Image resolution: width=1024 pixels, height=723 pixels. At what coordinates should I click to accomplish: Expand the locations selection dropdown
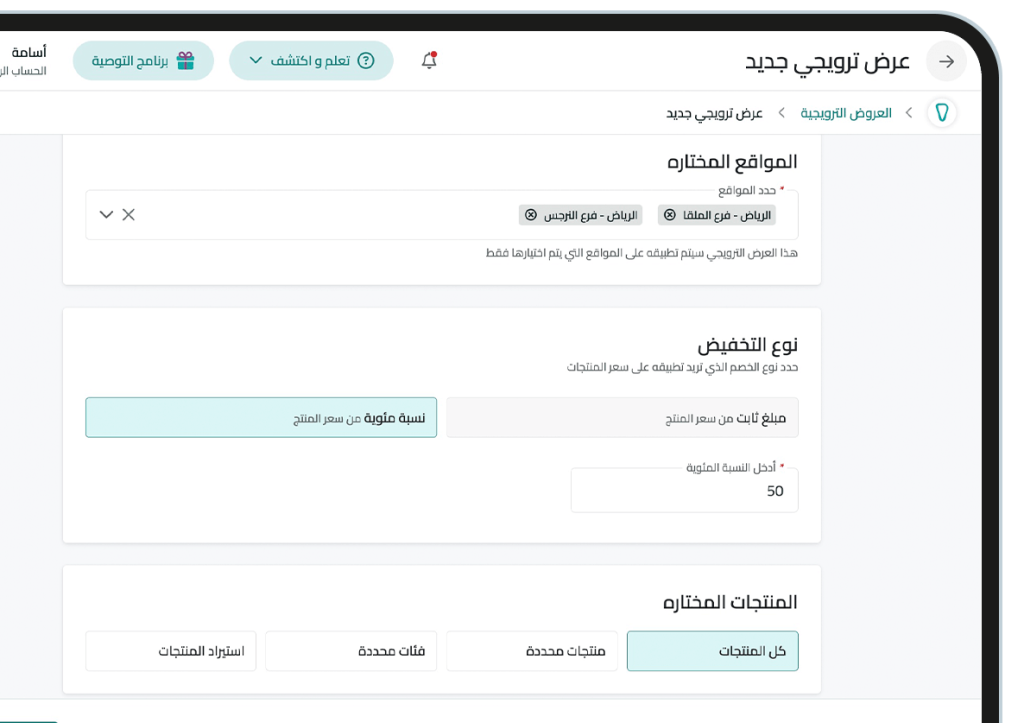[105, 214]
